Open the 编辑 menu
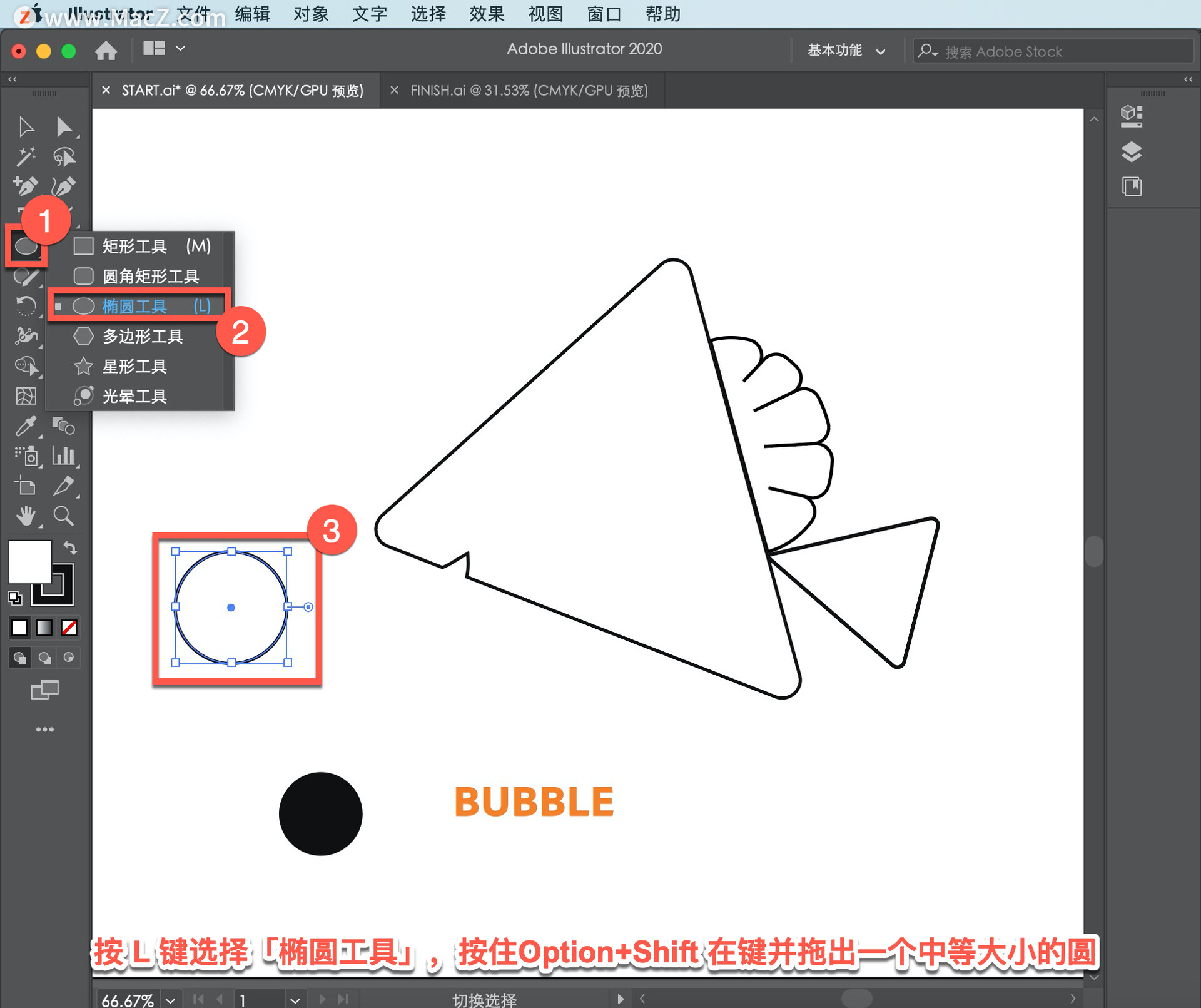 252,14
